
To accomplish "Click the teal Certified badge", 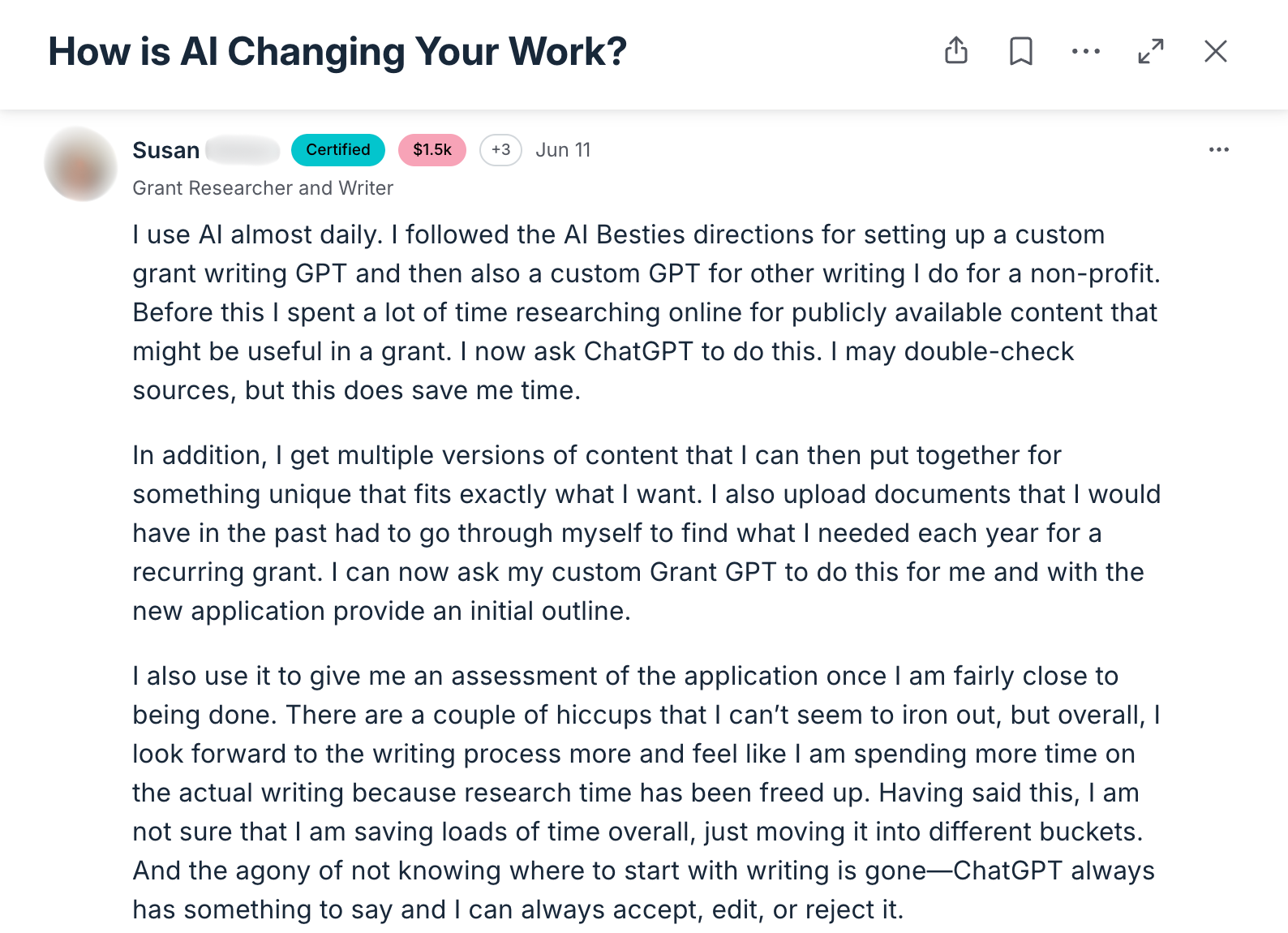I will (338, 150).
